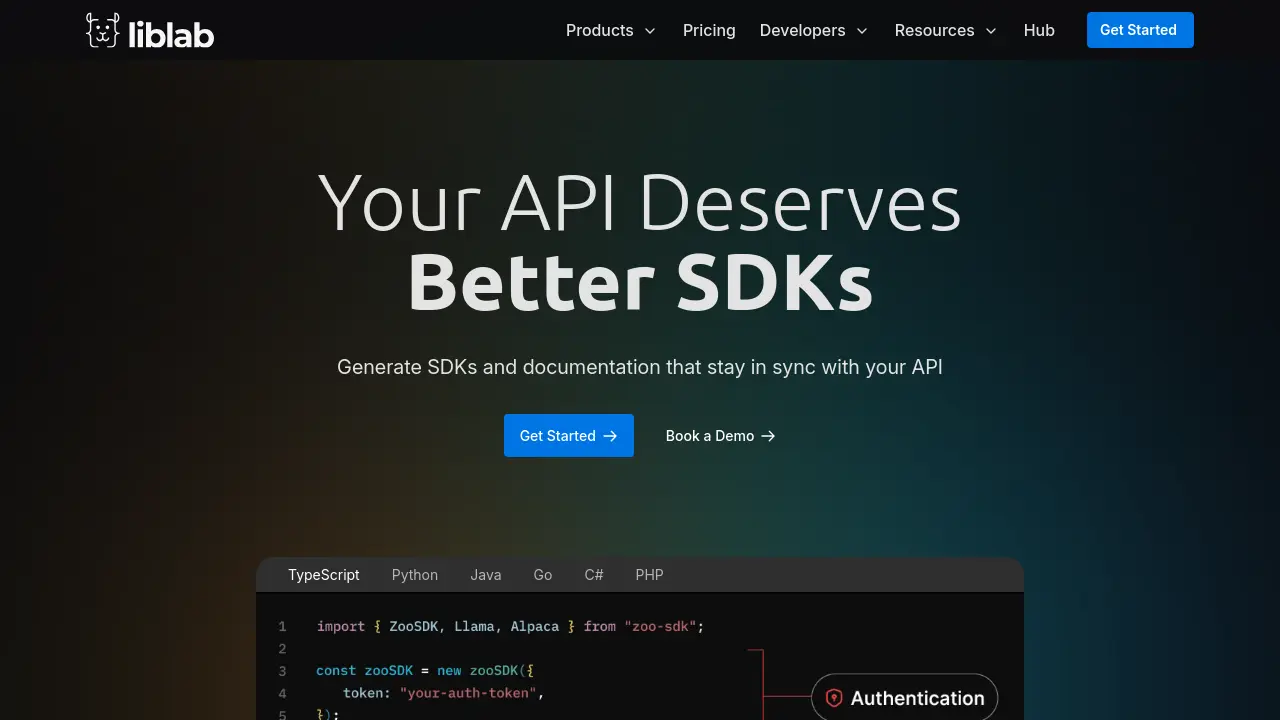The width and height of the screenshot is (1280, 720).
Task: Click Get Started in the top navigation
Action: coord(1140,30)
